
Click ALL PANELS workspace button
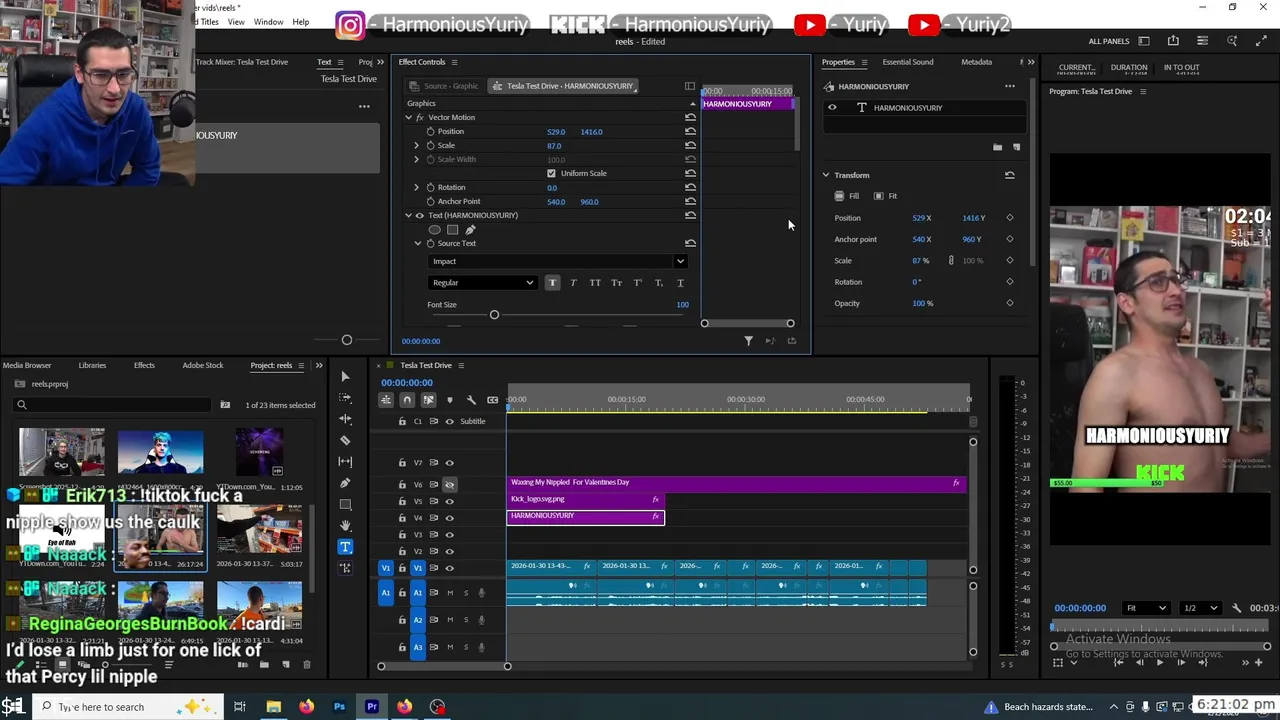tap(1109, 41)
